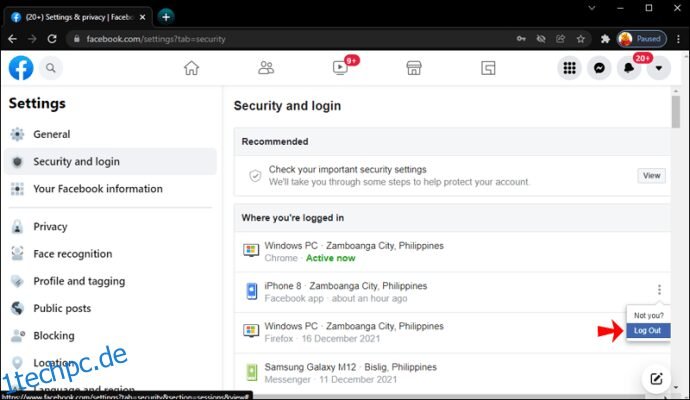
Task: Reload the page with refresh icon
Action: (52, 39)
